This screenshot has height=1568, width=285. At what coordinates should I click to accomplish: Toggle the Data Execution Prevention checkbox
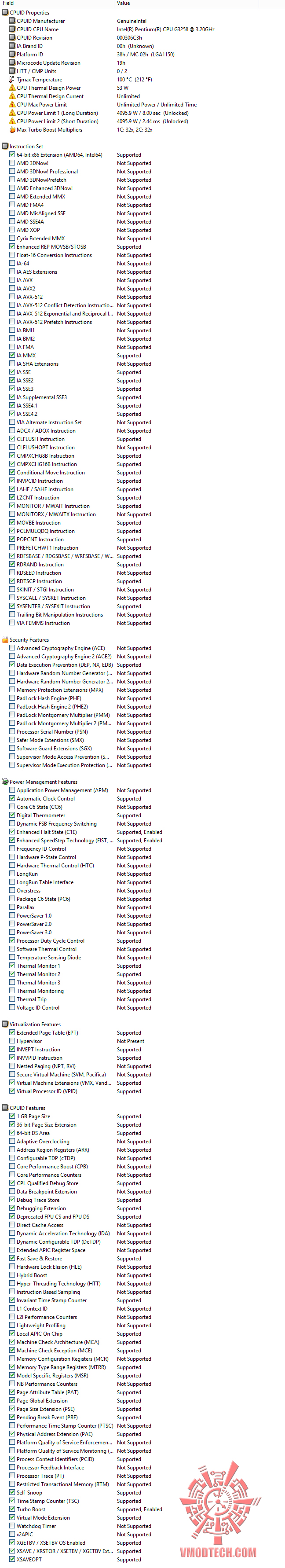[12, 665]
